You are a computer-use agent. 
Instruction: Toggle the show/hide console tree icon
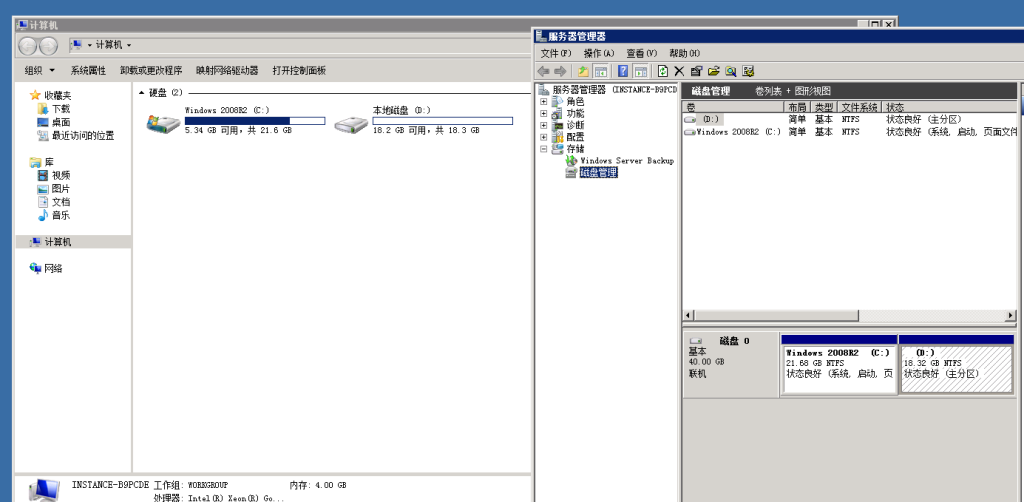click(600, 71)
